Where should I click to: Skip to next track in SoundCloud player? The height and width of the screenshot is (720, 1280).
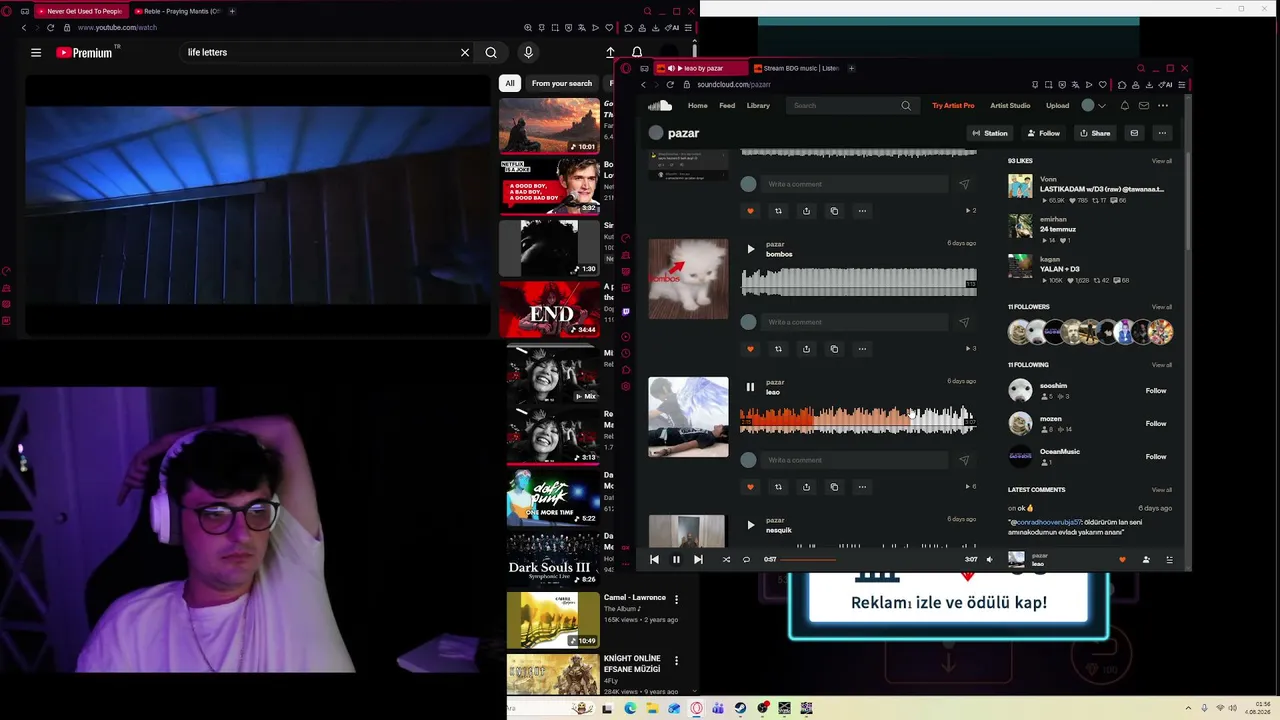[698, 560]
